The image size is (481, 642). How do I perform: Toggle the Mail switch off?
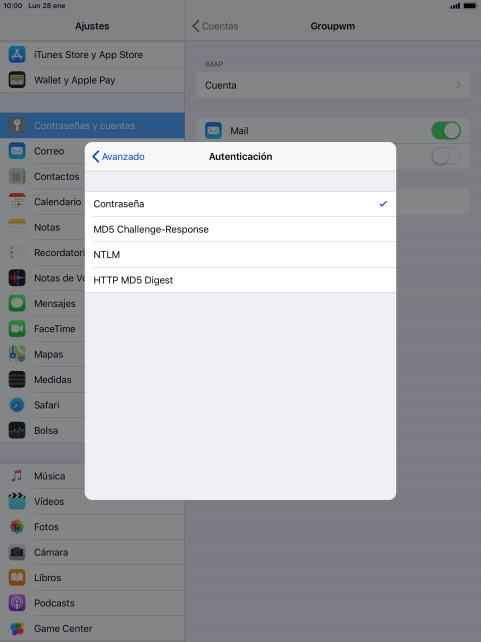pyautogui.click(x=446, y=131)
